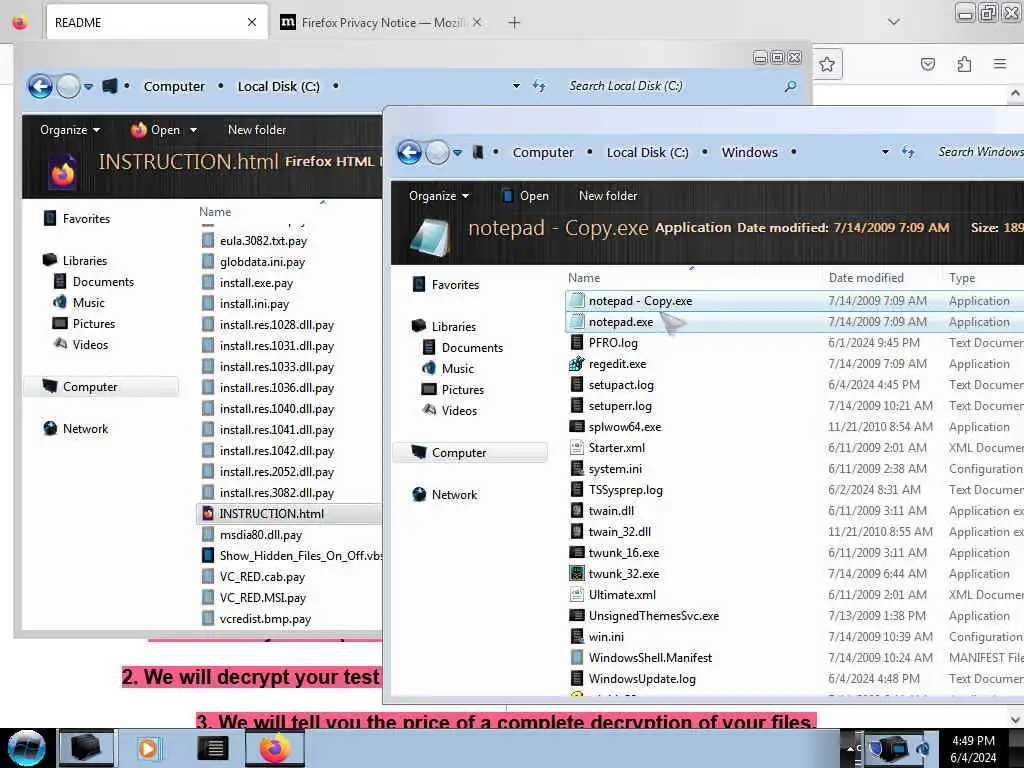The height and width of the screenshot is (768, 1024).
Task: Refresh the Local Disk (C:) folder view
Action: click(539, 86)
